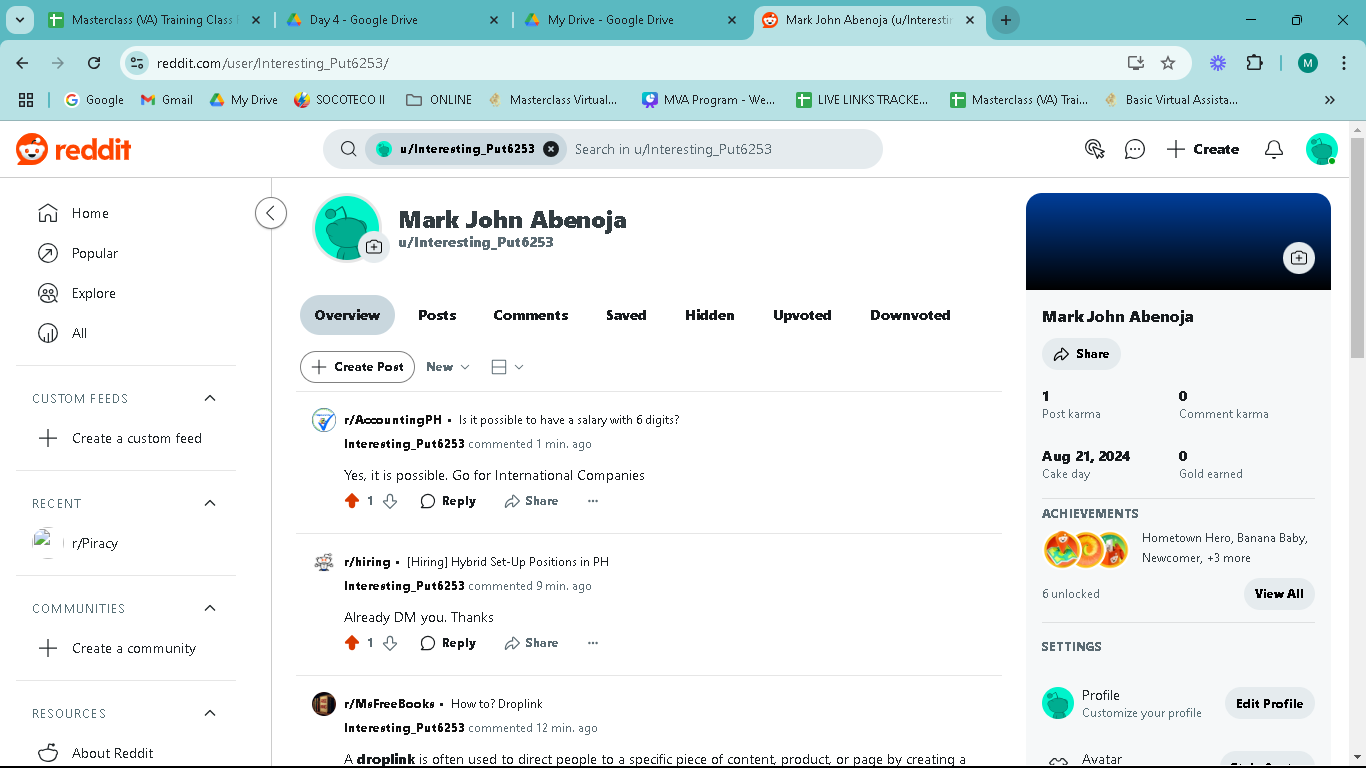This screenshot has width=1366, height=768.
Task: Downvote the r/hiring comment
Action: click(390, 643)
